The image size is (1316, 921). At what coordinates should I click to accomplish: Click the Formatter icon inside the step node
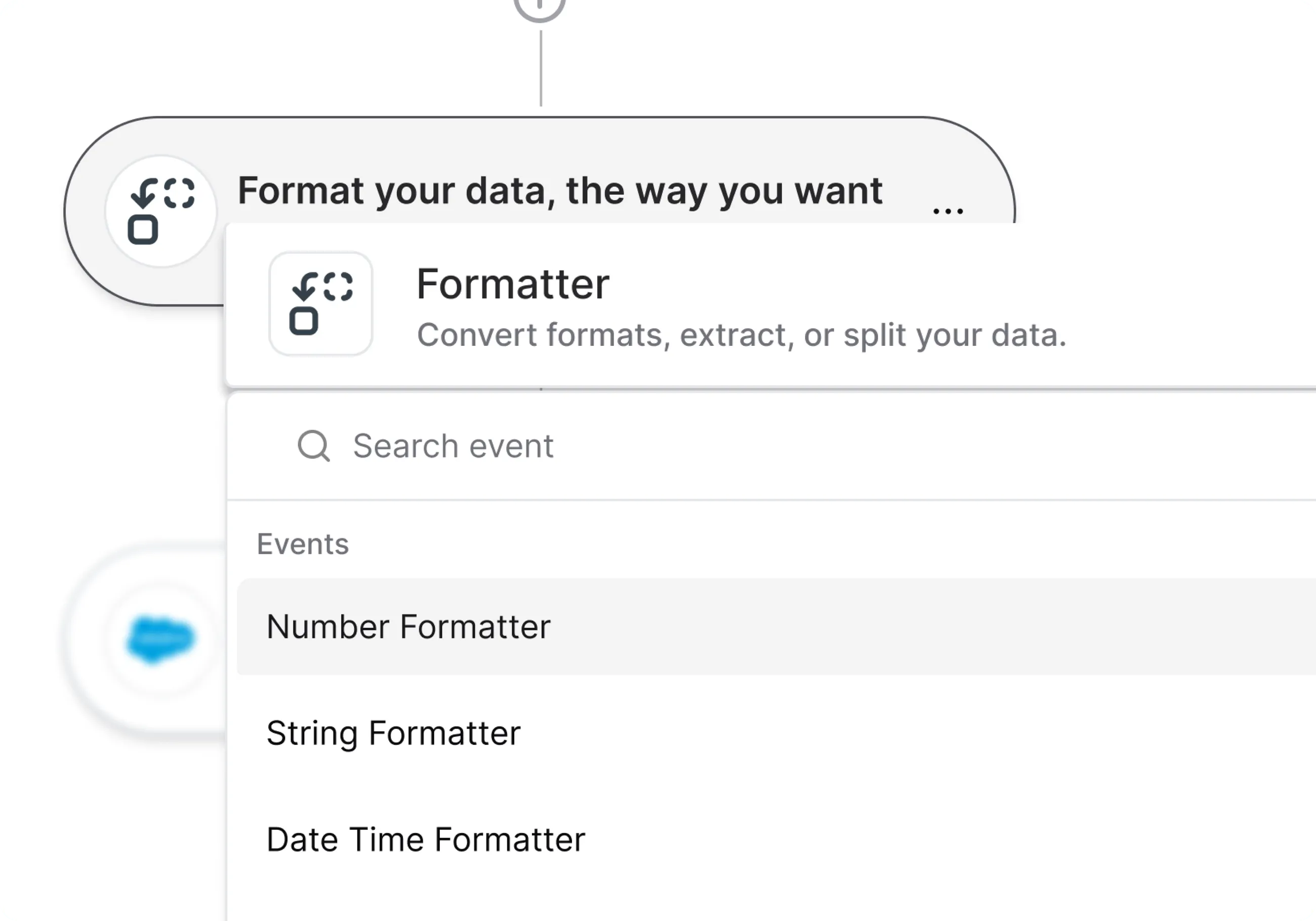click(x=161, y=211)
